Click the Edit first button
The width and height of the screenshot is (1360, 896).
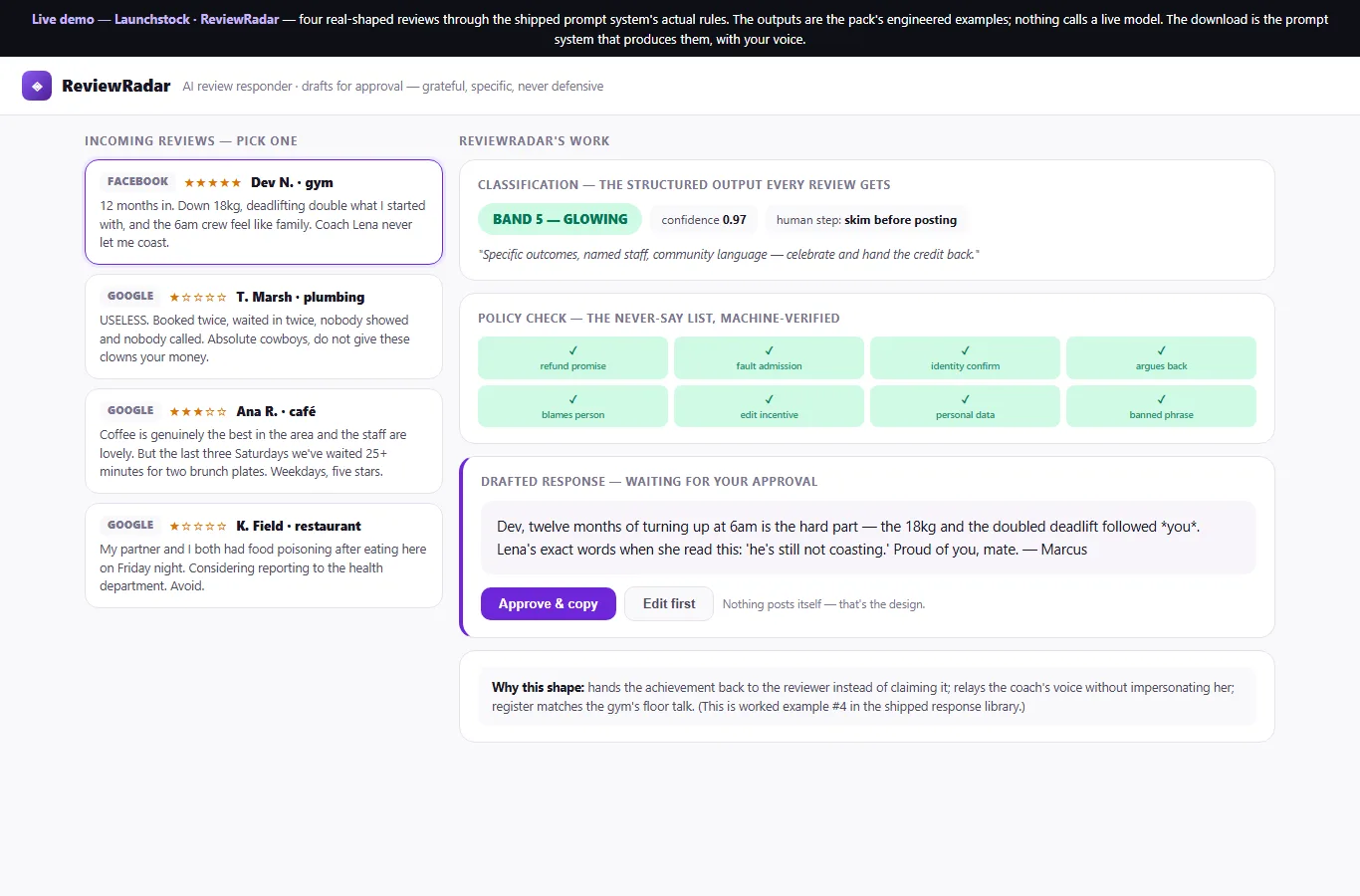click(x=669, y=603)
